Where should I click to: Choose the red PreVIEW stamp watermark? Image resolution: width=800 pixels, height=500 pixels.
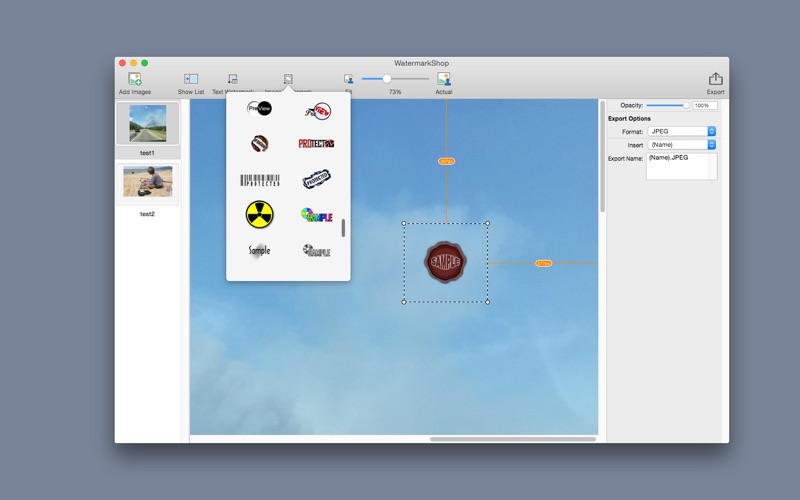pyautogui.click(x=318, y=111)
